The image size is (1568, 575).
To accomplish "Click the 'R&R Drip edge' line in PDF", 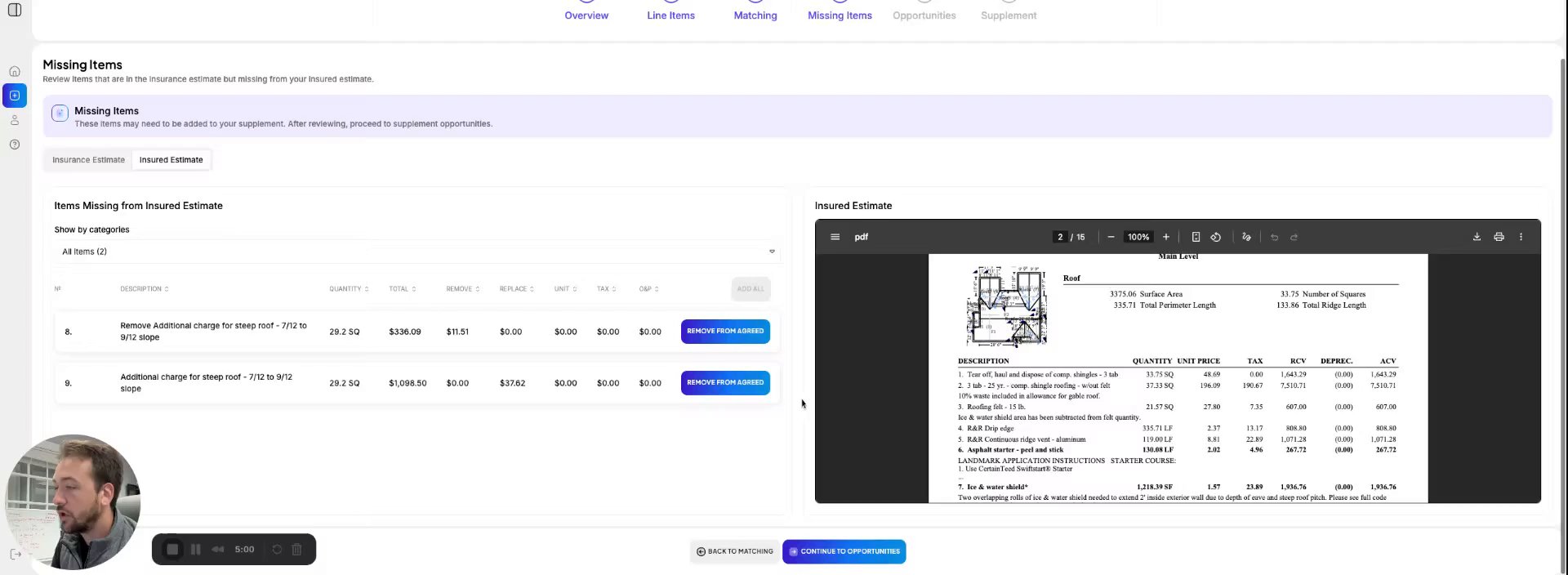I will pyautogui.click(x=1177, y=428).
